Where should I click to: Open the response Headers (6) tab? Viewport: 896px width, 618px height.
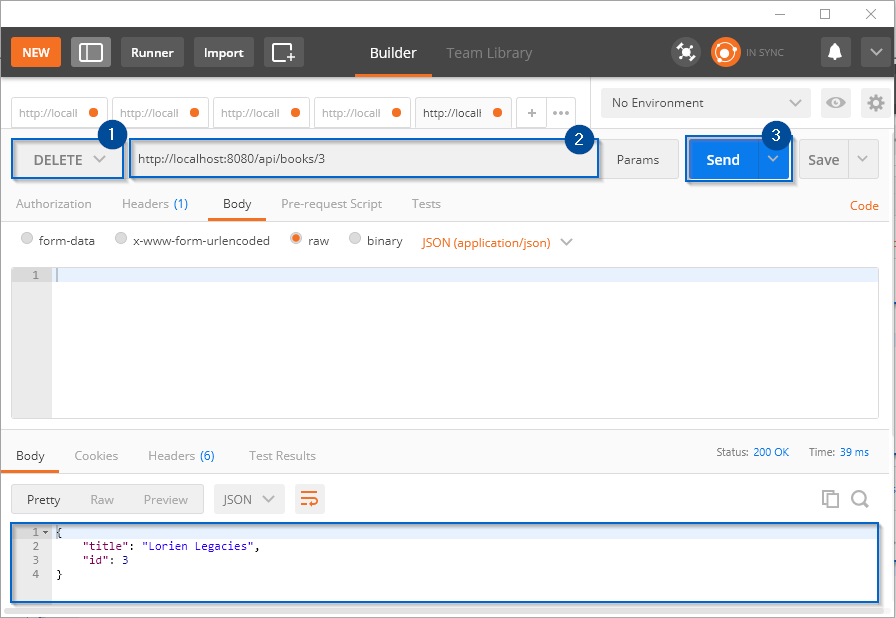[181, 456]
